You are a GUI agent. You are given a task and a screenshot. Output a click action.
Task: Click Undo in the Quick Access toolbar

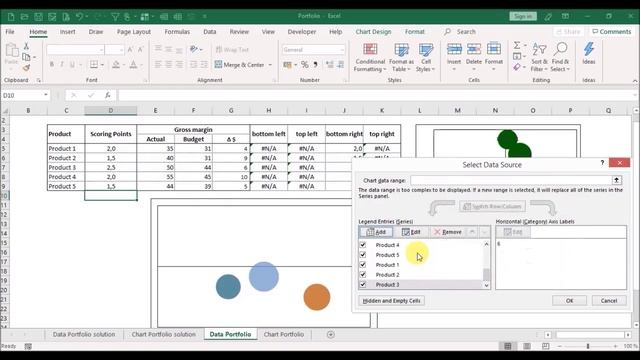click(x=79, y=17)
